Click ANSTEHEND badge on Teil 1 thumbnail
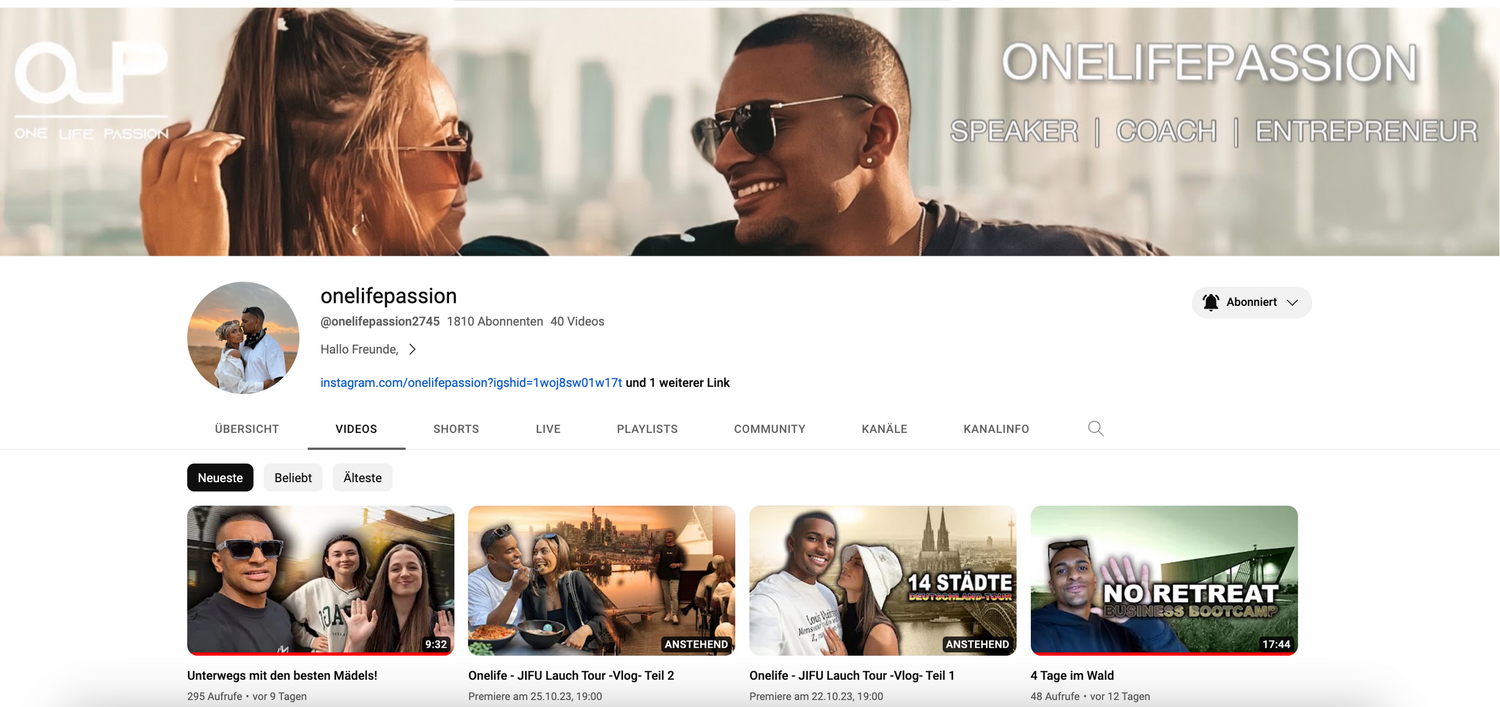The image size is (1500, 707). click(x=978, y=645)
